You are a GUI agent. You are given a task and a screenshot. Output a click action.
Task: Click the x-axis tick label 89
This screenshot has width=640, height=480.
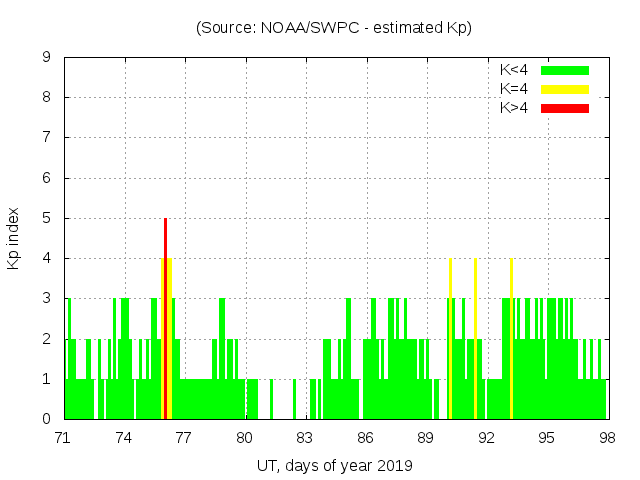point(425,438)
